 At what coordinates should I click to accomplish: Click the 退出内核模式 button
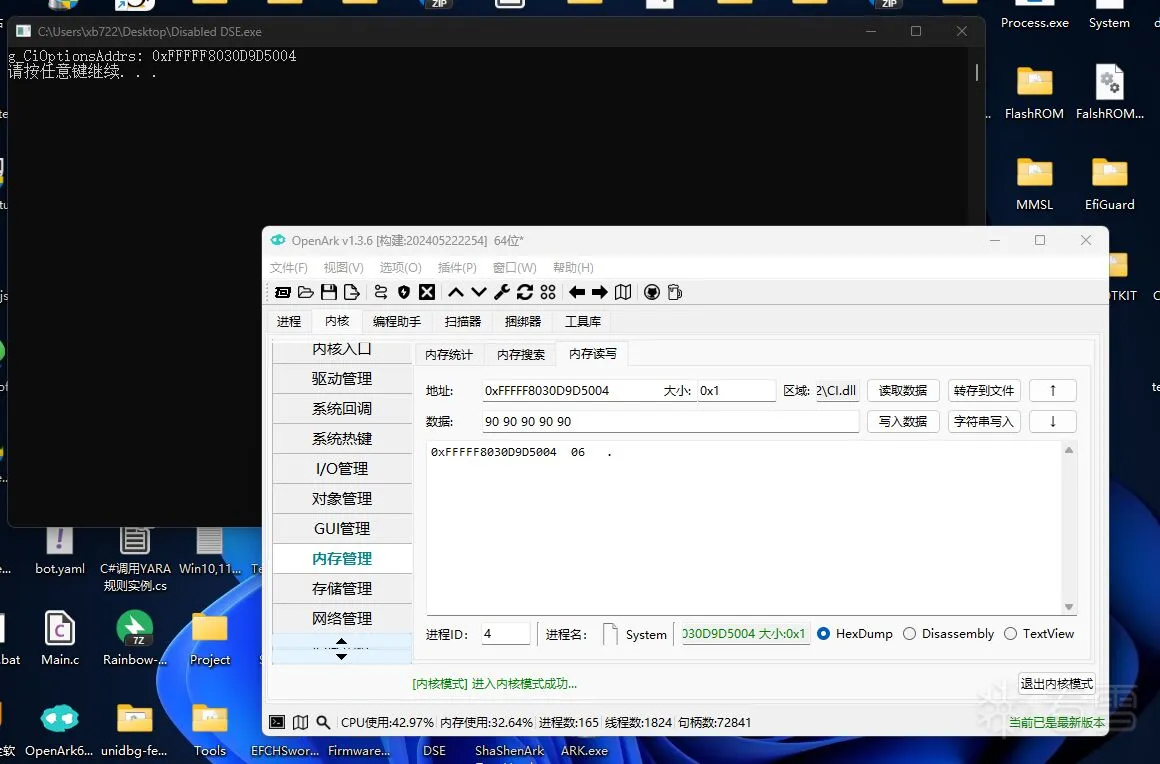pos(1056,683)
